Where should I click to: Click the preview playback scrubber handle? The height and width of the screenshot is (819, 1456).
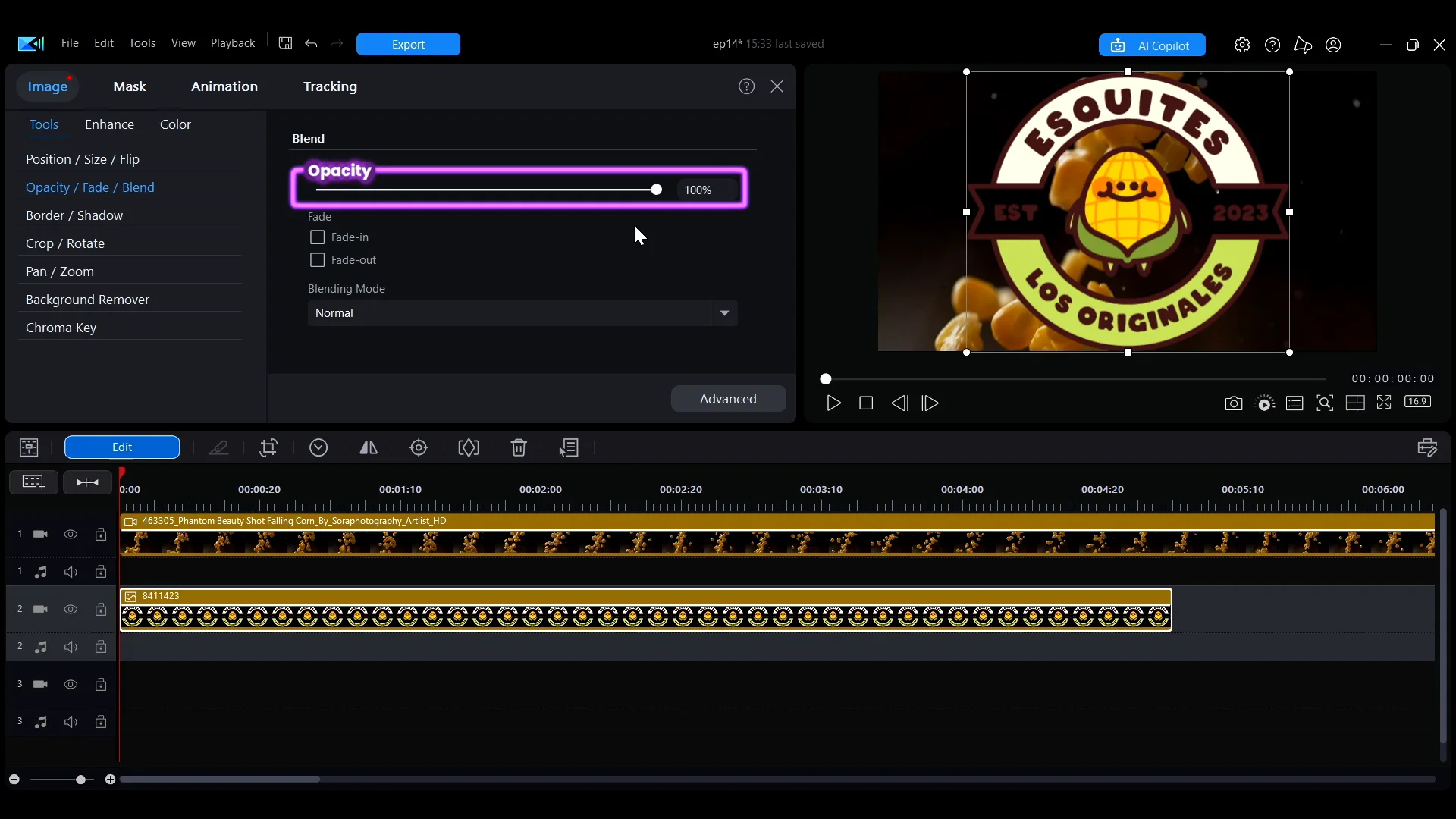pyautogui.click(x=826, y=379)
